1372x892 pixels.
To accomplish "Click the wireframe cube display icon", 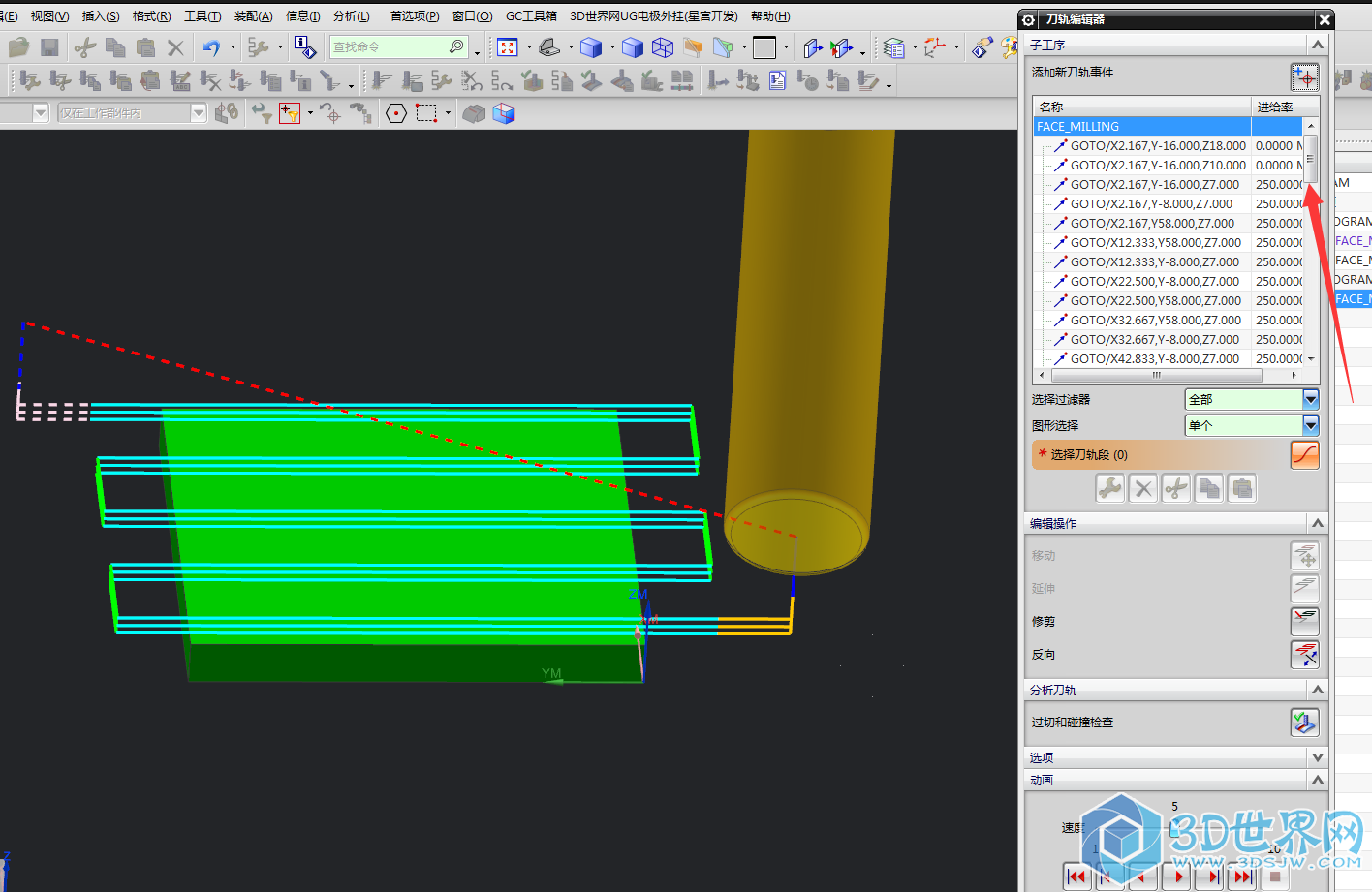I will pyautogui.click(x=663, y=46).
